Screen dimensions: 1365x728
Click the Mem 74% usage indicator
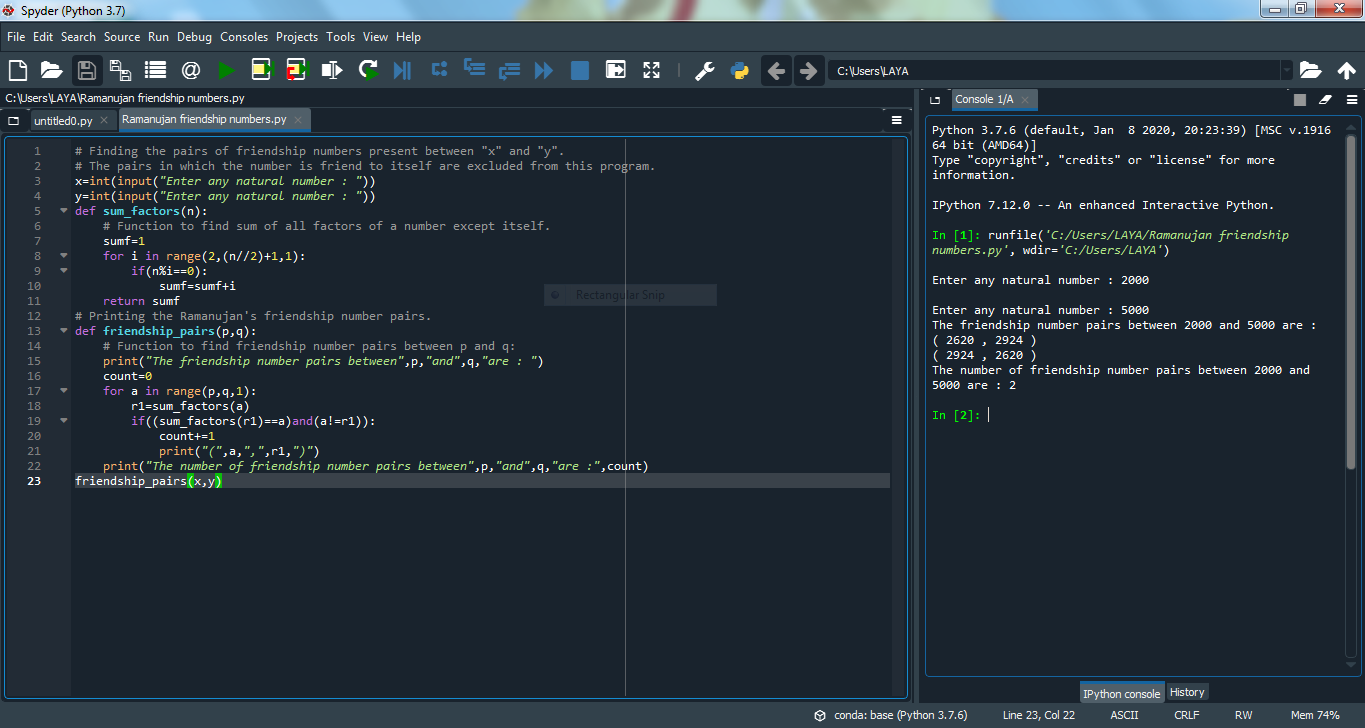(x=1315, y=714)
